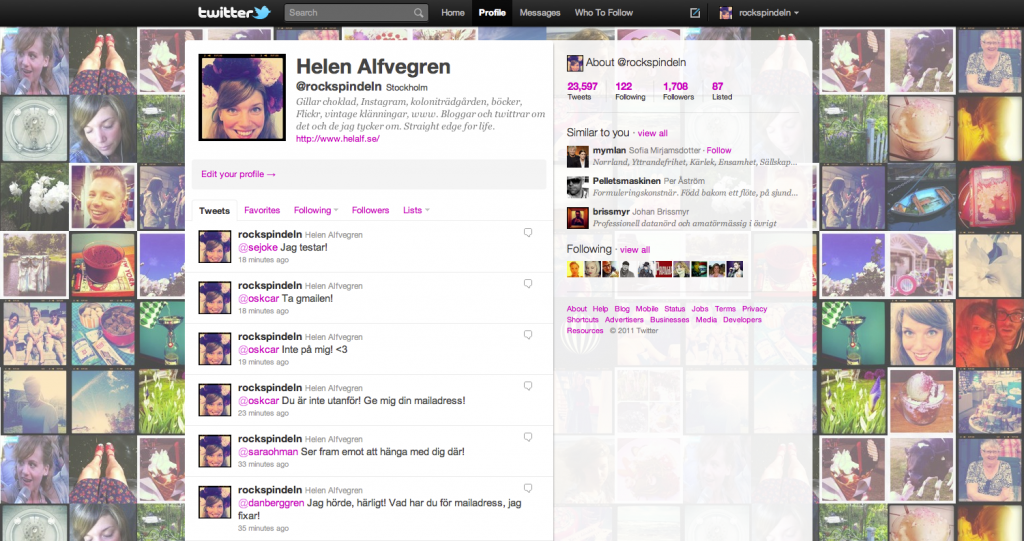Switch to the Followers tab
Image resolution: width=1024 pixels, height=541 pixels.
[370, 210]
